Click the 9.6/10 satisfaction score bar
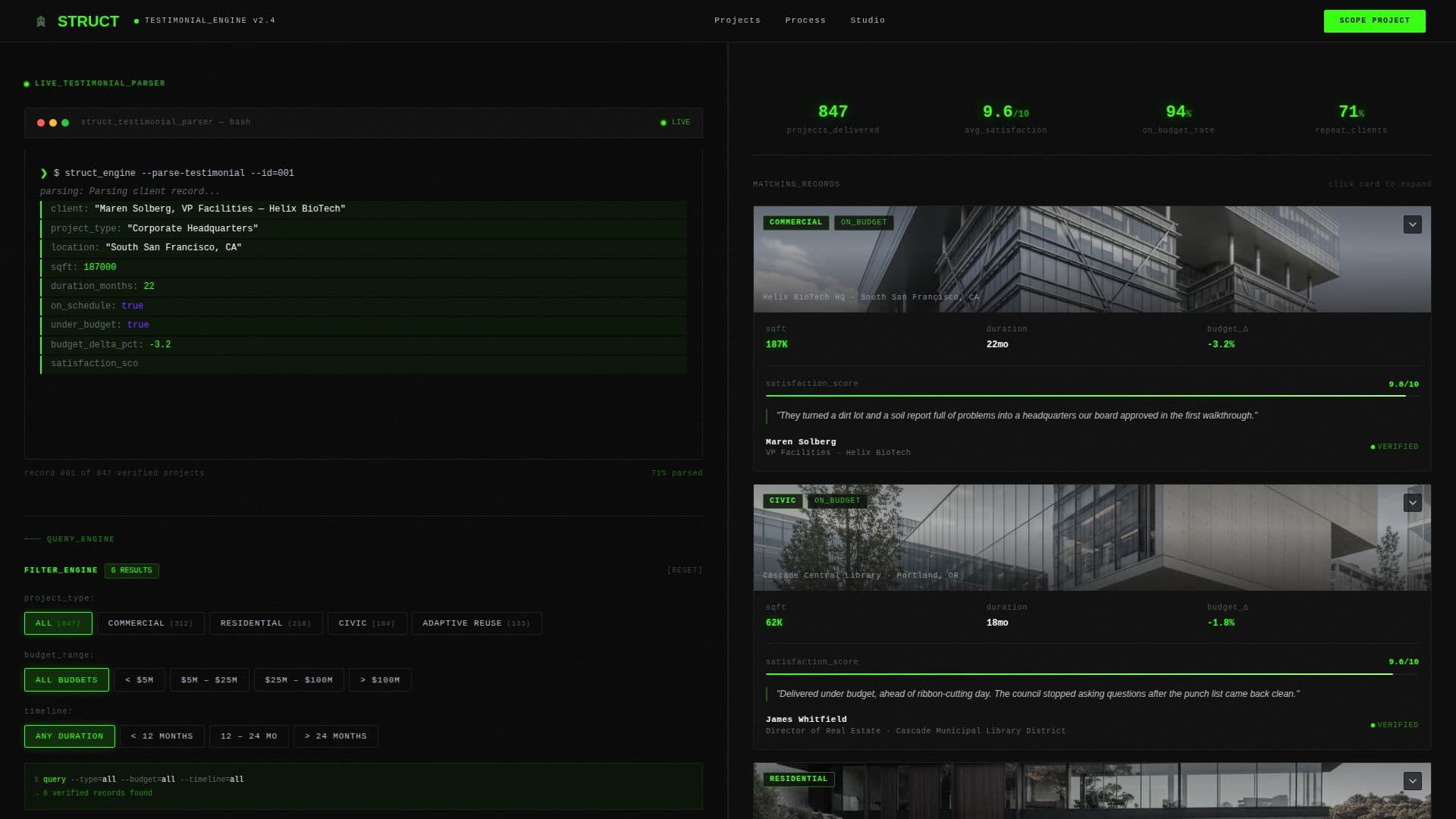 (1092, 673)
